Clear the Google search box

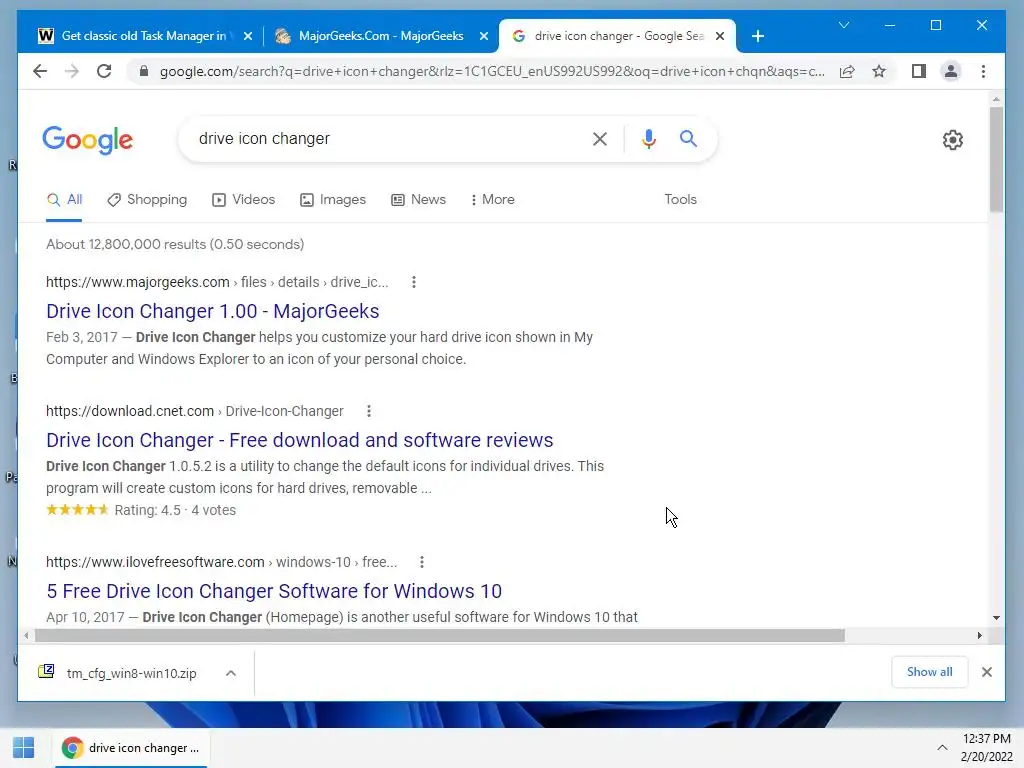click(600, 138)
